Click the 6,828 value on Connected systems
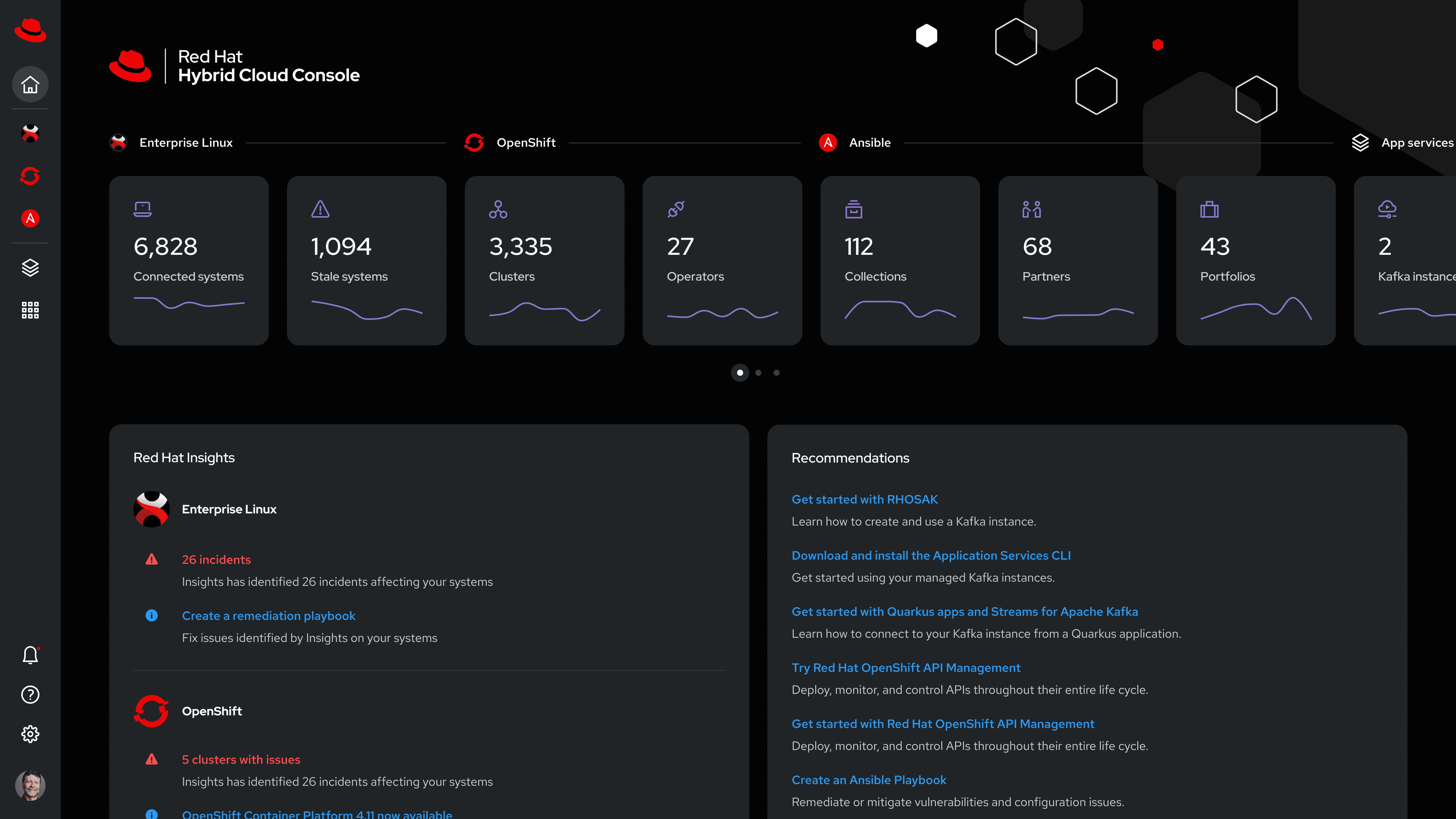 [x=166, y=246]
